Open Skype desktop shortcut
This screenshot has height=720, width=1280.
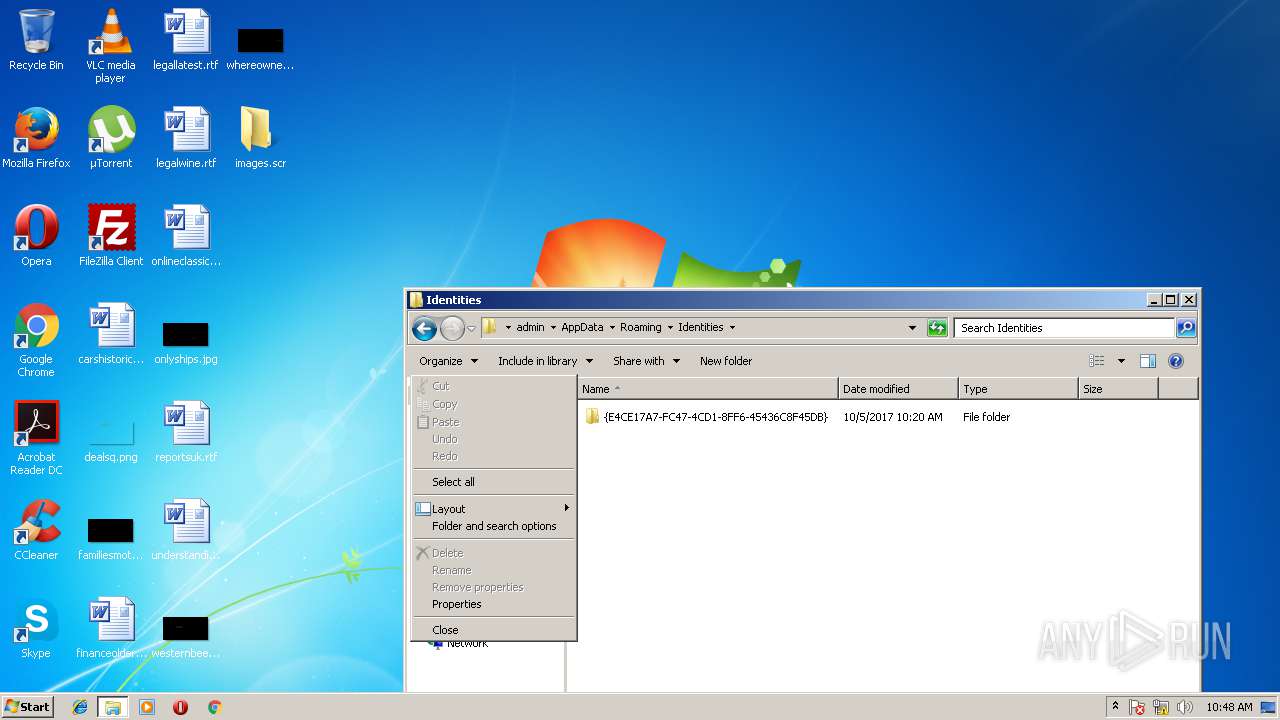pos(36,628)
